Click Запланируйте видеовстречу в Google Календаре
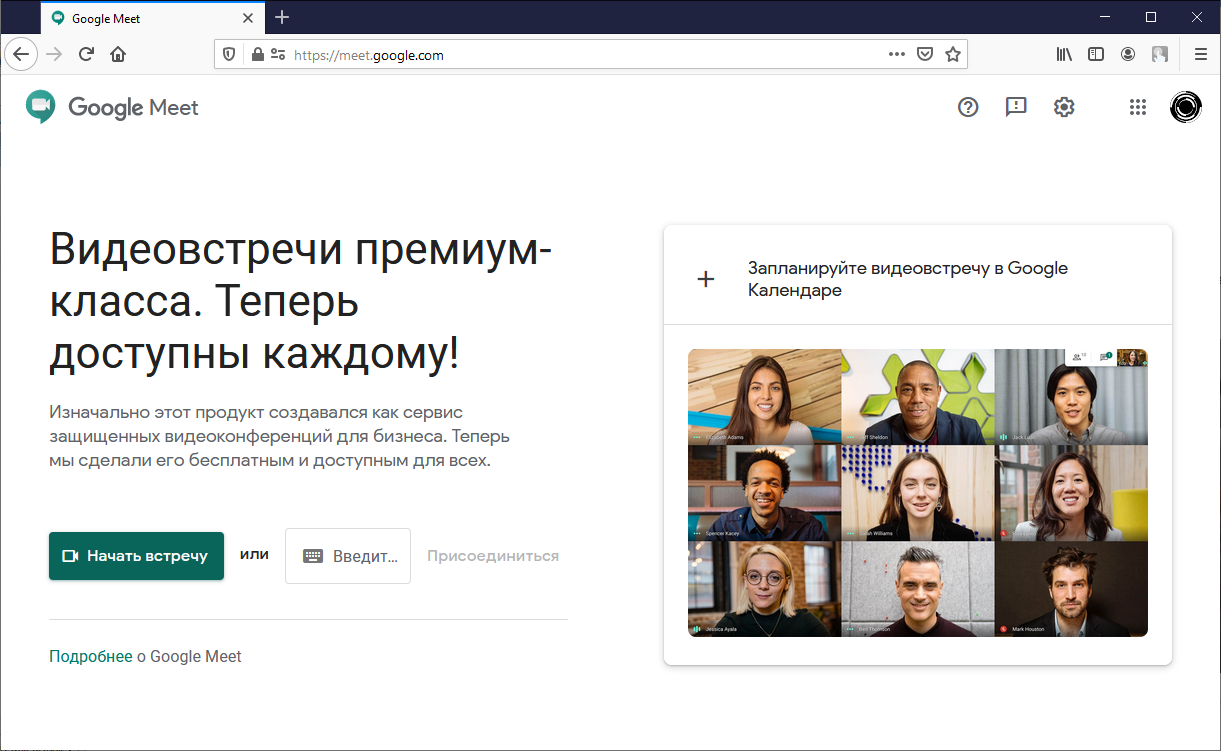Image resolution: width=1221 pixels, height=751 pixels. pyautogui.click(x=908, y=279)
